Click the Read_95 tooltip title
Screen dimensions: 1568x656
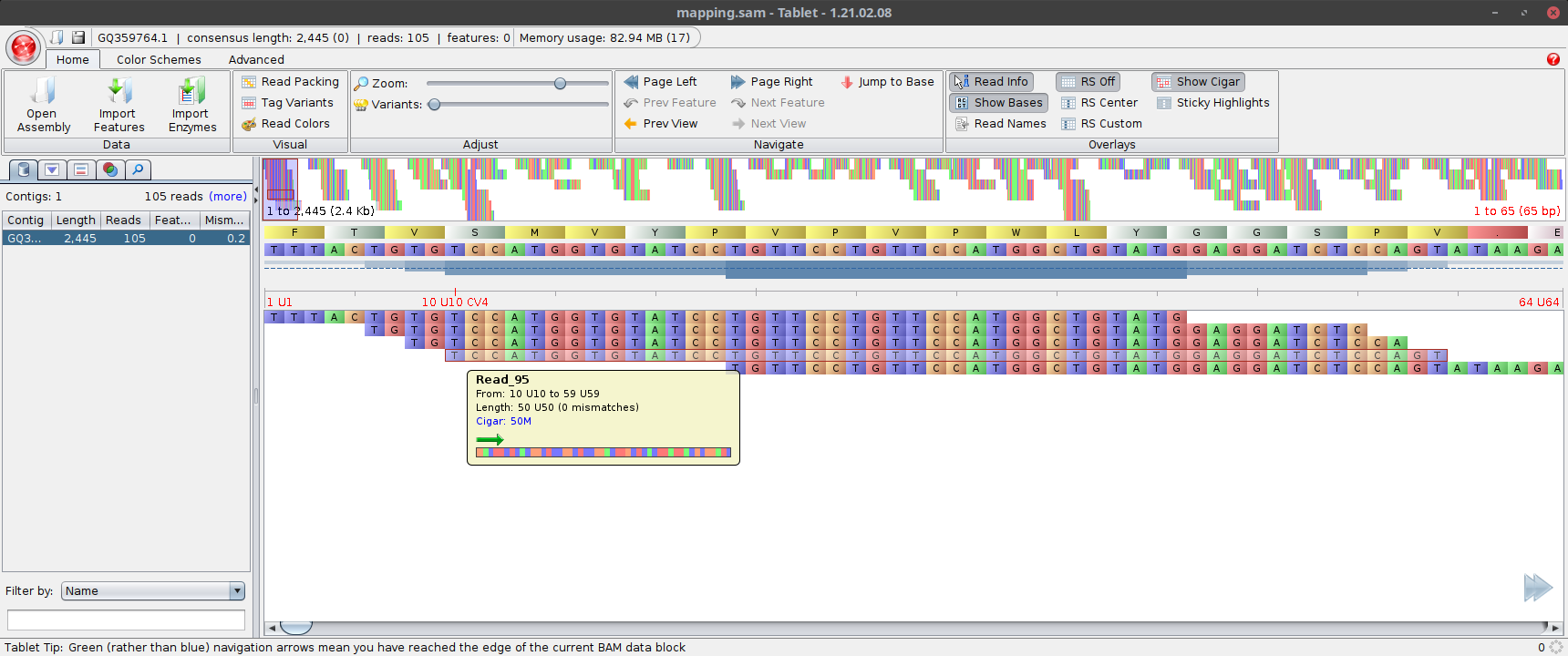click(502, 379)
